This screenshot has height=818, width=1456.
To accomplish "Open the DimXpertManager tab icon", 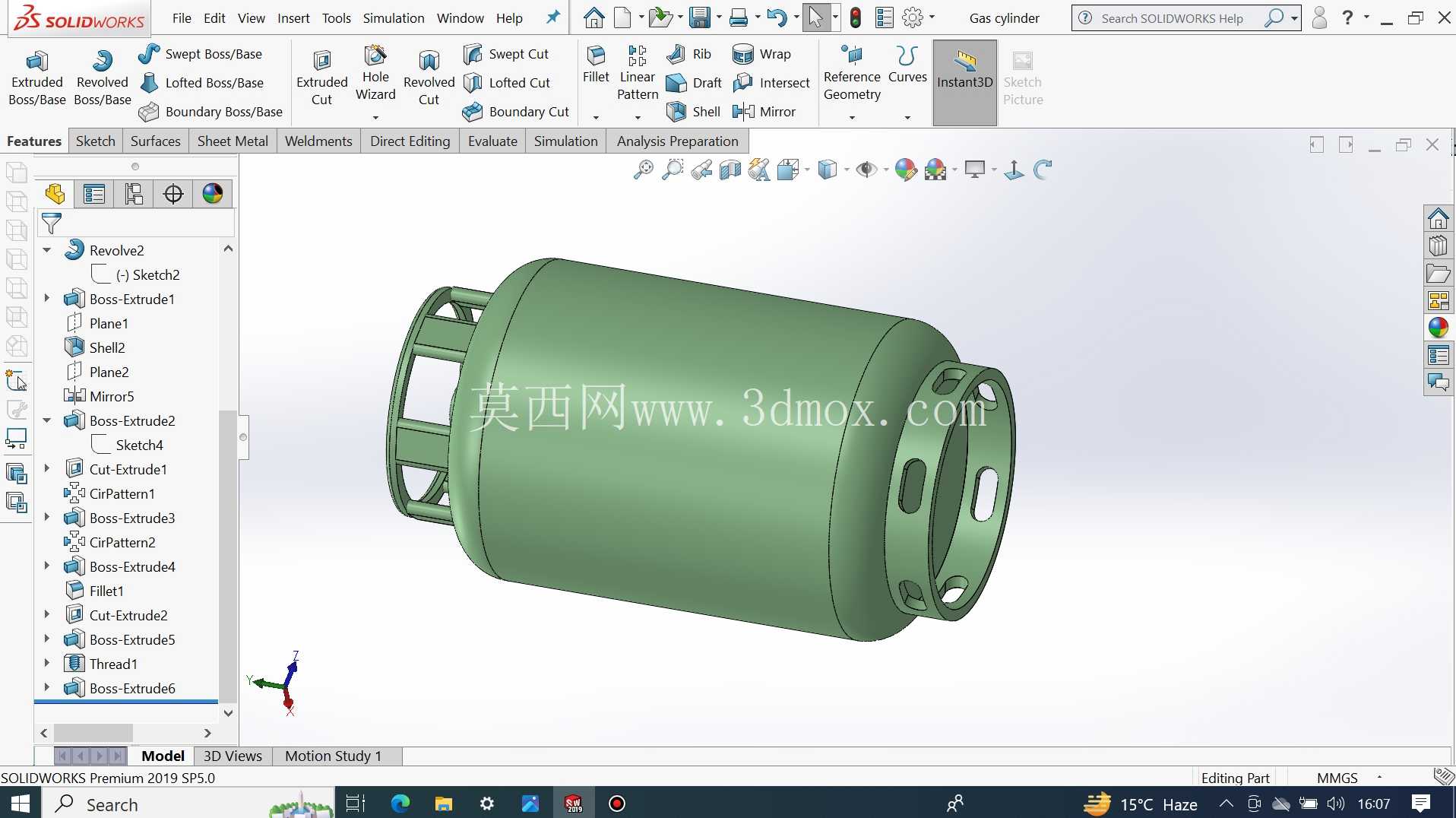I will pyautogui.click(x=173, y=194).
